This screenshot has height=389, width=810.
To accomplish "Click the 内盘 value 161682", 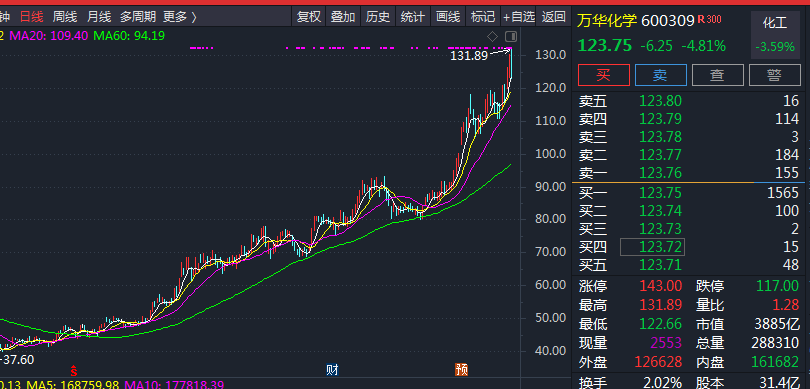I will pyautogui.click(x=775, y=362).
